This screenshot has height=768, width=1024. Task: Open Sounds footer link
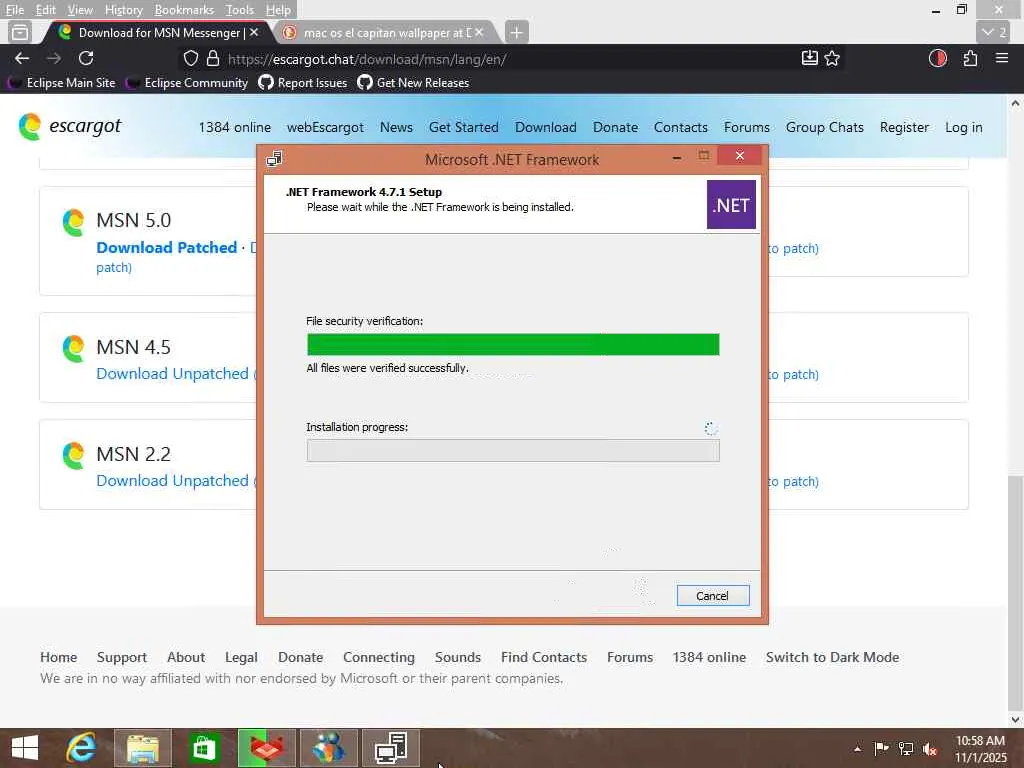click(458, 657)
